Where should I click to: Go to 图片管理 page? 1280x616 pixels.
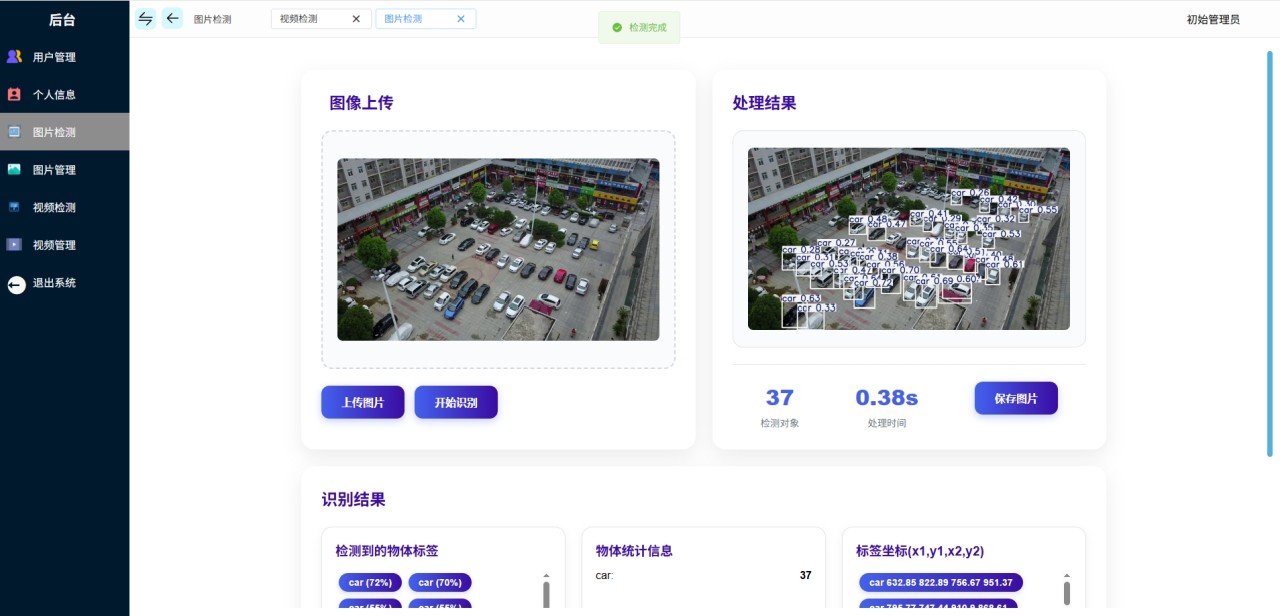(64, 170)
